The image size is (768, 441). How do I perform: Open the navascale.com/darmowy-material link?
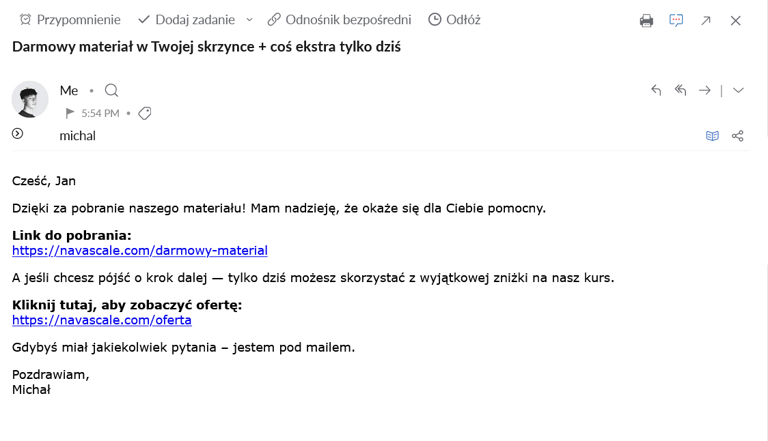140,250
